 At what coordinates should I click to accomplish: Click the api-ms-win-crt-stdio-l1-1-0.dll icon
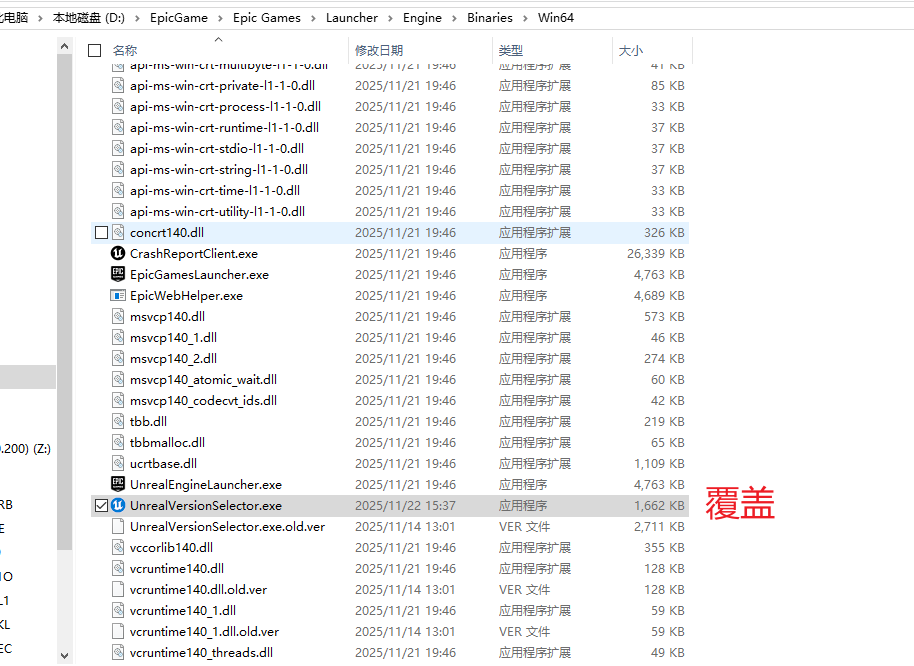coord(118,149)
